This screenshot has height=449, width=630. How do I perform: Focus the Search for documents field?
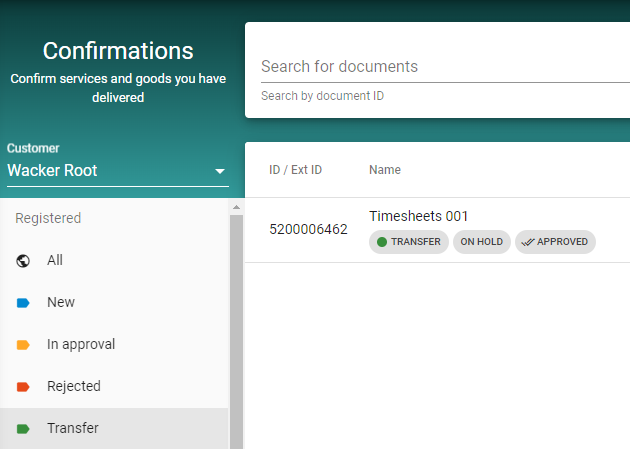tap(440, 67)
